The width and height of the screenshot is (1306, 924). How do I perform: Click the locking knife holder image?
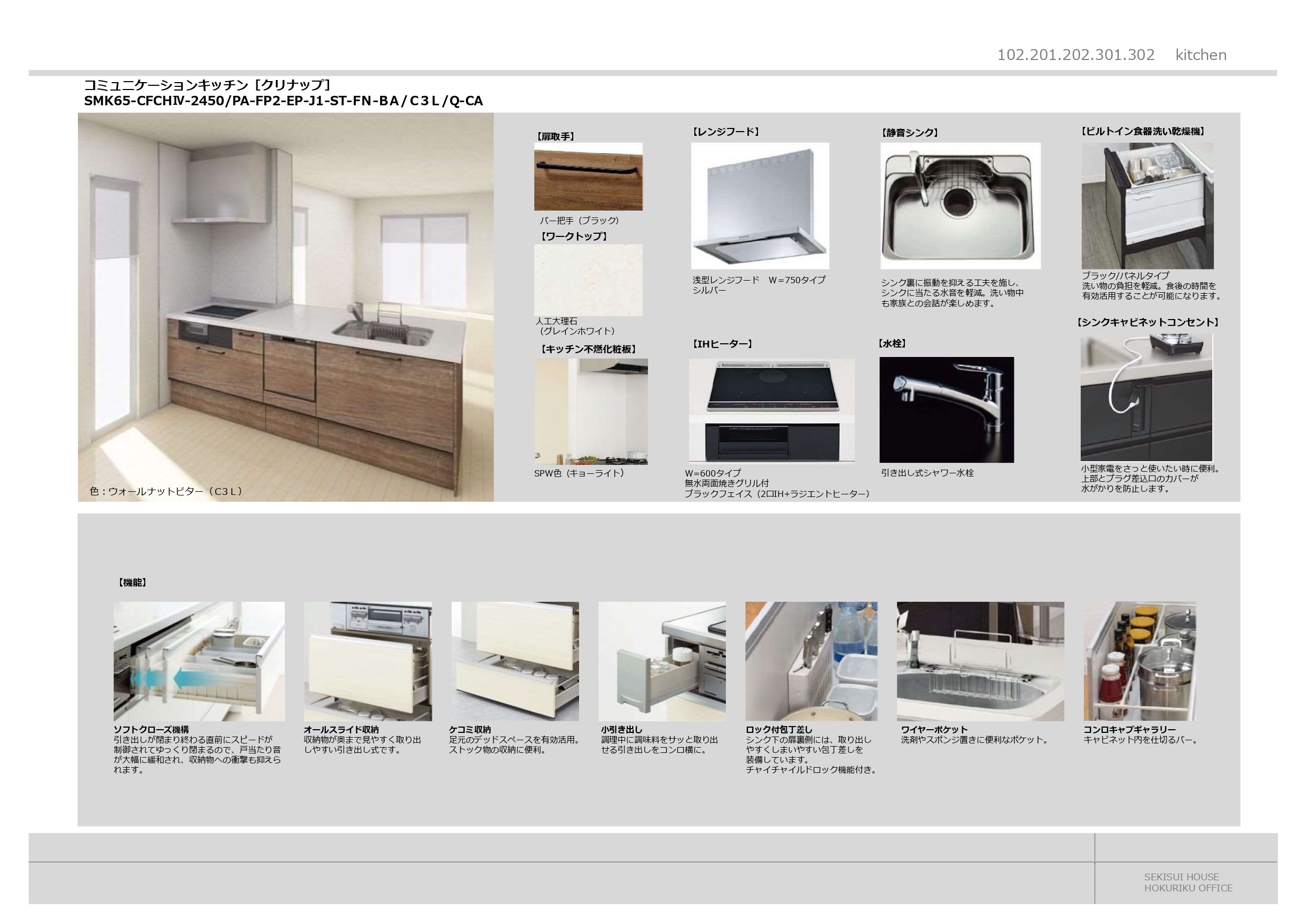tap(811, 661)
